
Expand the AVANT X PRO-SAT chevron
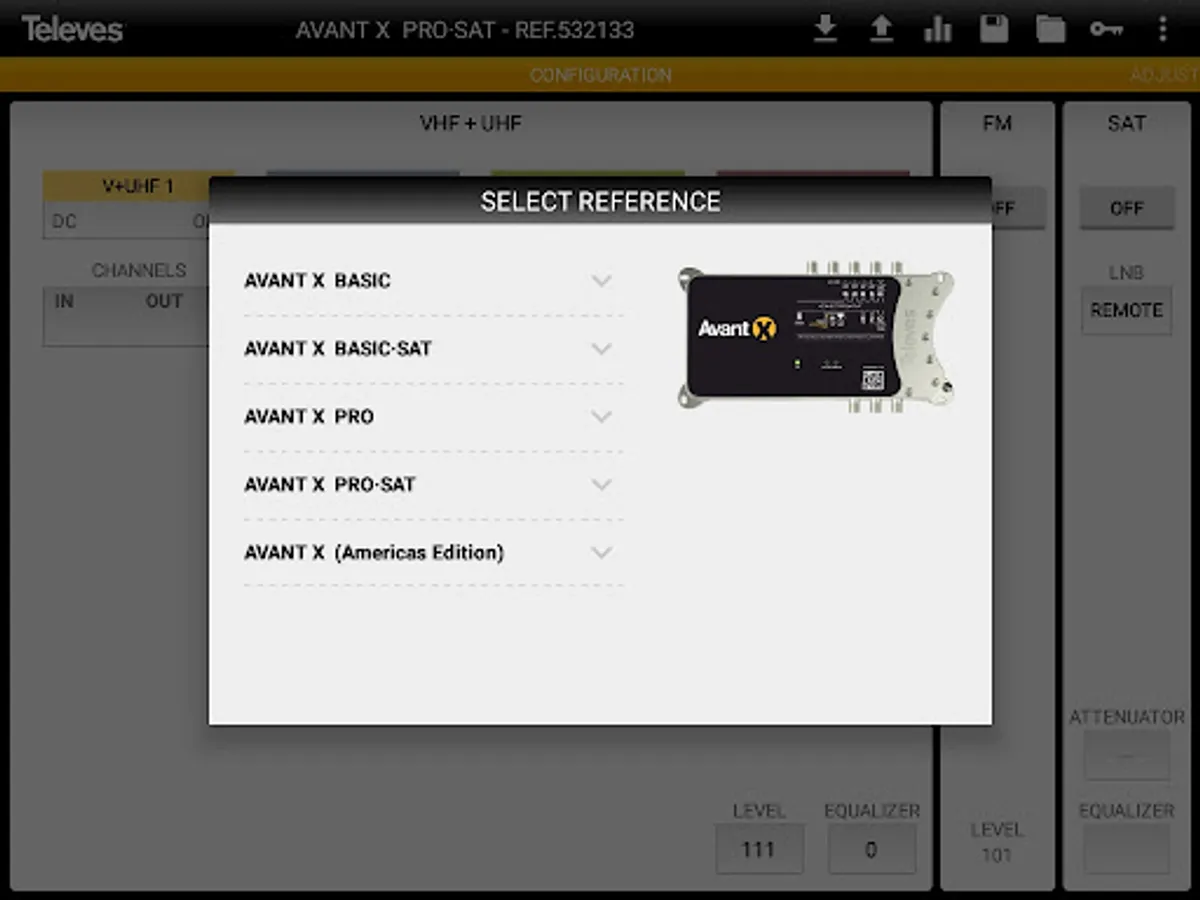click(x=601, y=484)
